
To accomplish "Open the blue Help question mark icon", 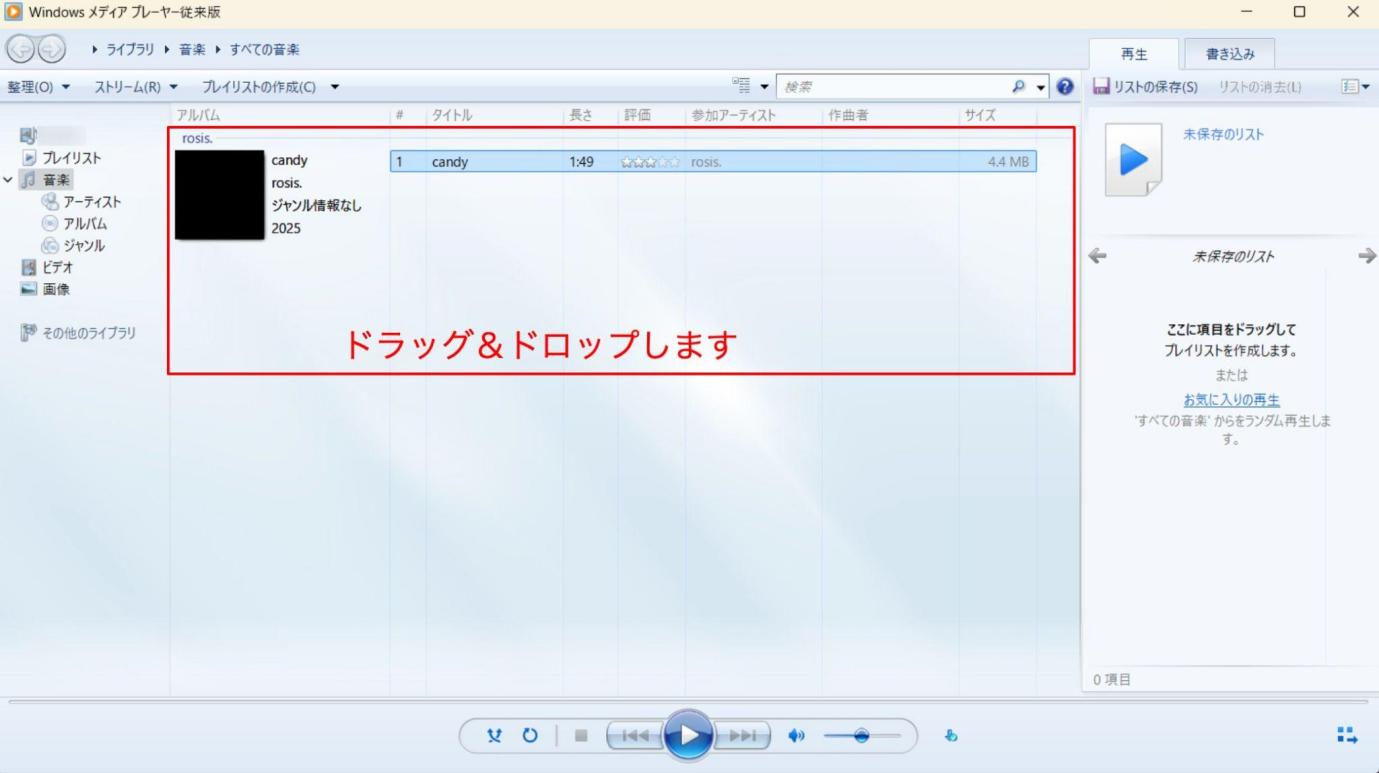I will tap(1065, 87).
